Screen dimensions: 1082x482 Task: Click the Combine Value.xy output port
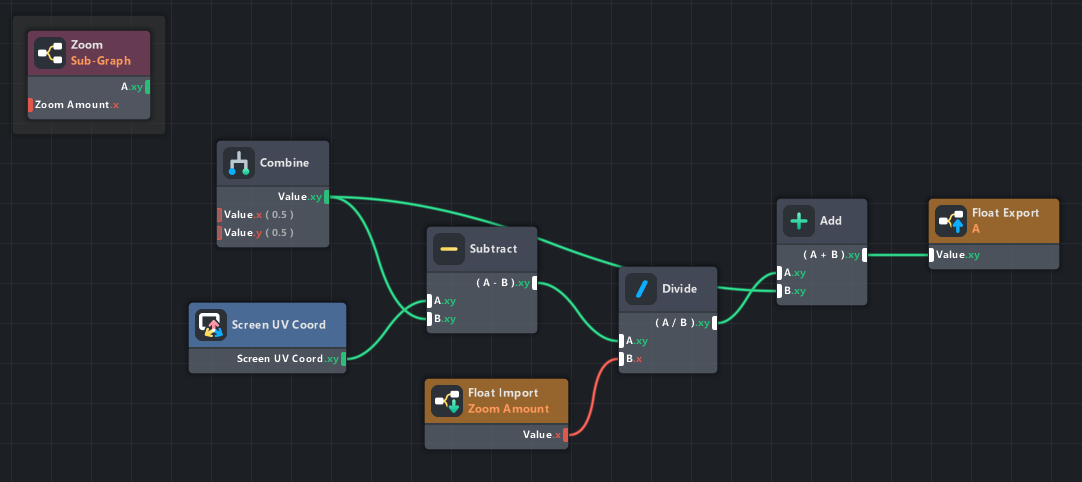(326, 197)
